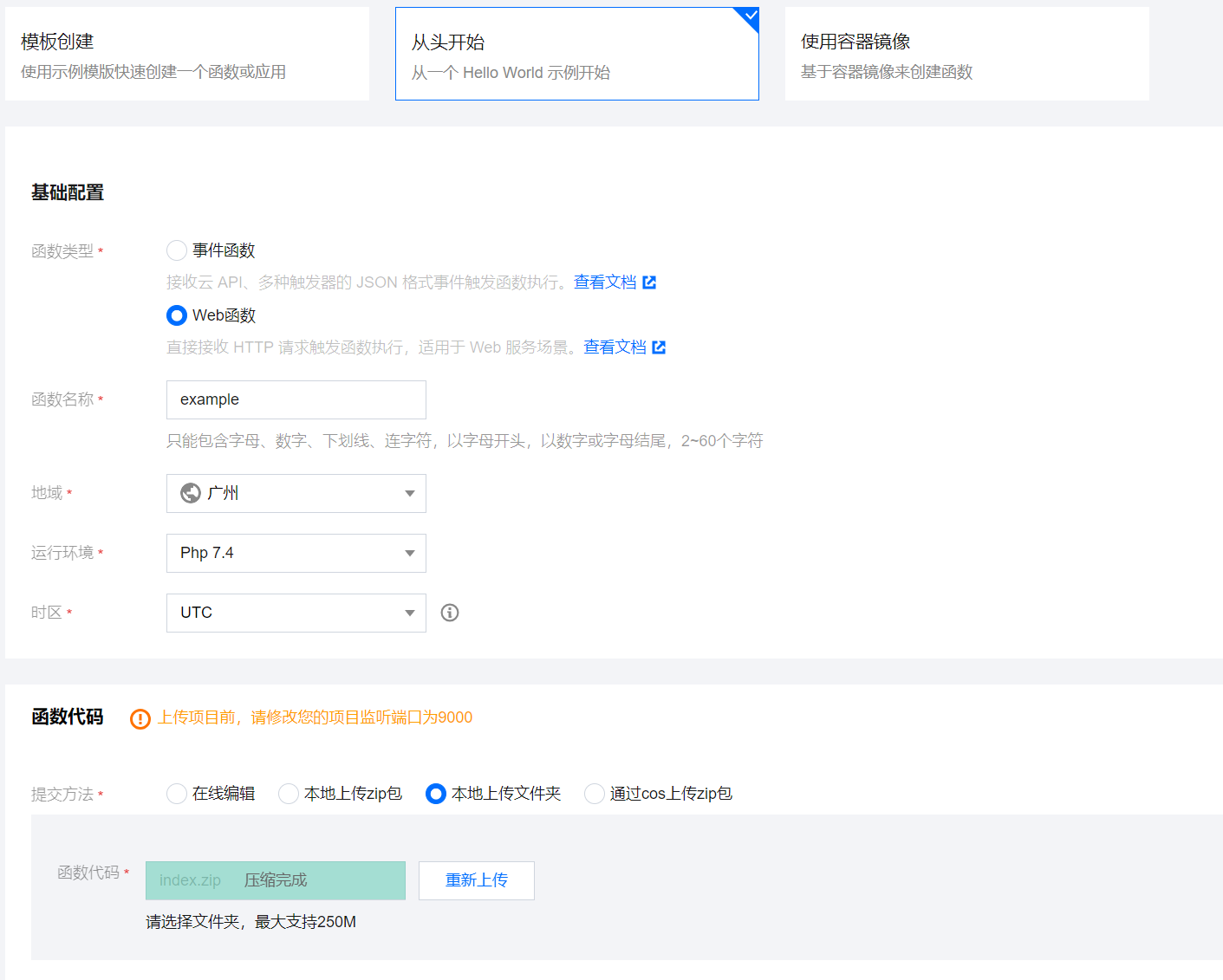Select the Web函数 radio button
Screen dimensions: 1223x980
tap(176, 315)
